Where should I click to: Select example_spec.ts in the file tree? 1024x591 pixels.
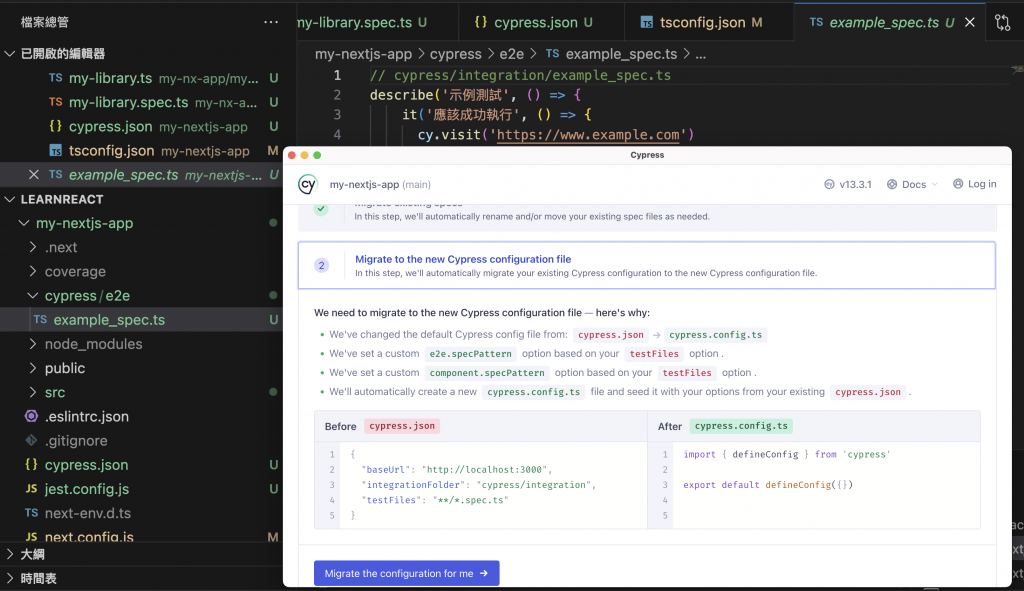(x=141, y=320)
